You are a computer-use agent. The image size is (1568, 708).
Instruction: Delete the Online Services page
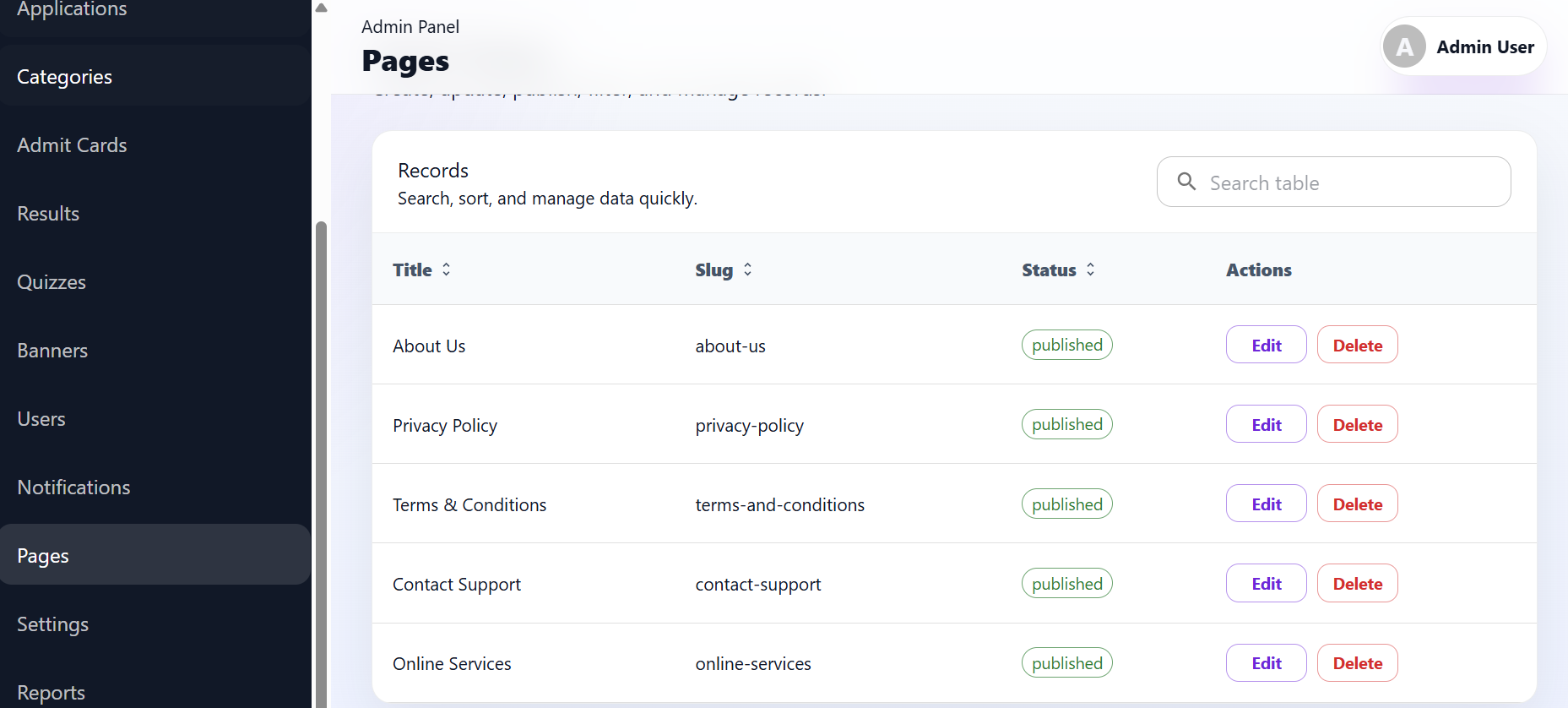1357,662
